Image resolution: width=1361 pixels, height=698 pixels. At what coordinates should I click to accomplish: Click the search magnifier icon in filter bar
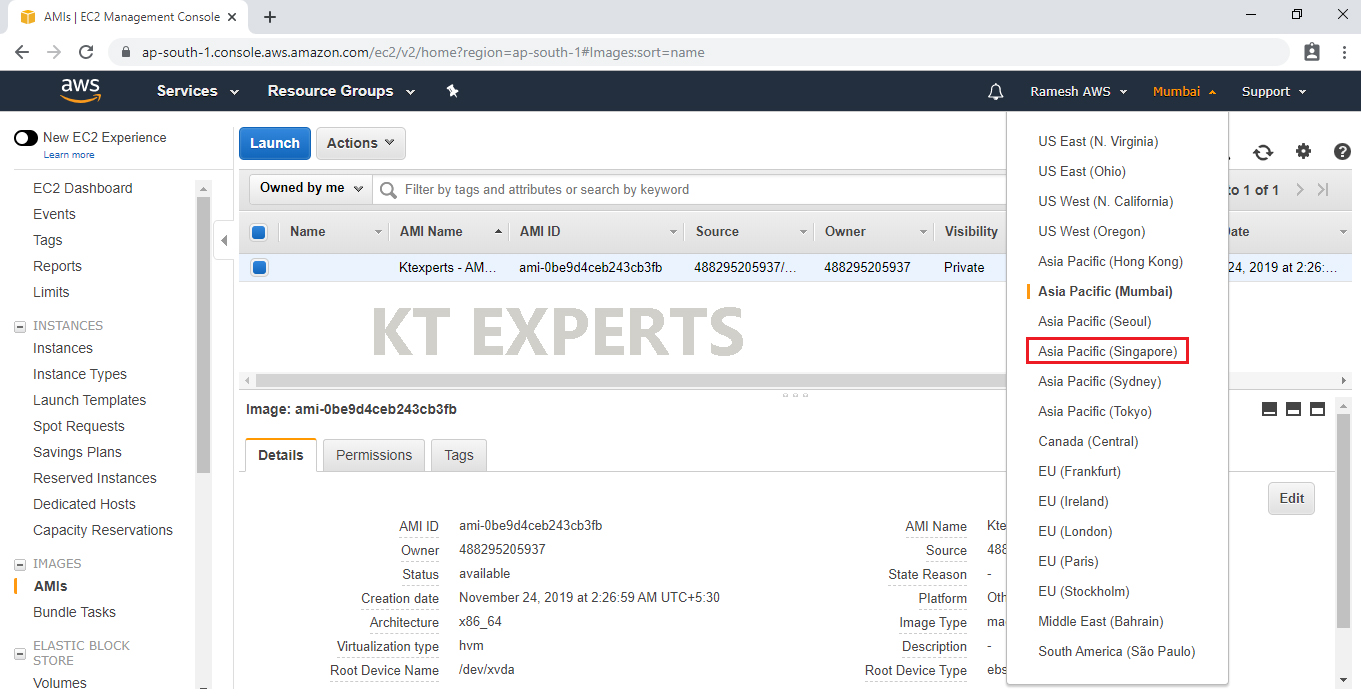pyautogui.click(x=387, y=189)
